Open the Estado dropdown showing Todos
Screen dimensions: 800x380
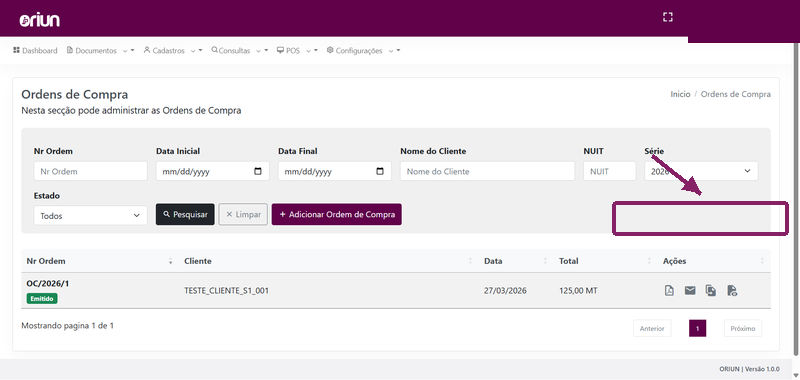pyautogui.click(x=90, y=215)
